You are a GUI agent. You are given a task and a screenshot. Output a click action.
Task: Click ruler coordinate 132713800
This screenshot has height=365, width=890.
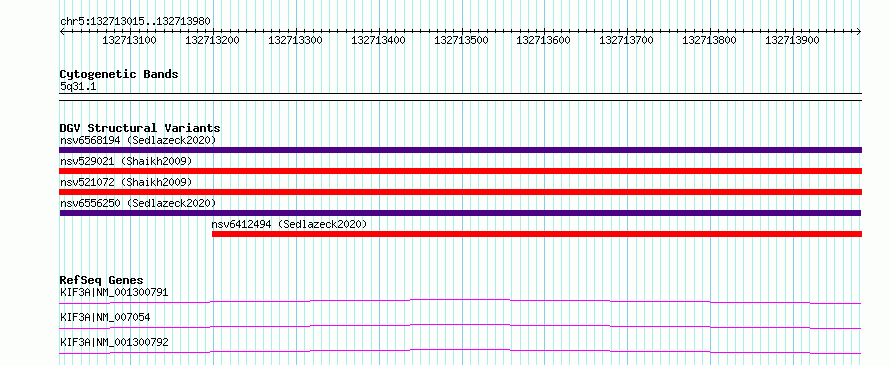pyautogui.click(x=710, y=40)
